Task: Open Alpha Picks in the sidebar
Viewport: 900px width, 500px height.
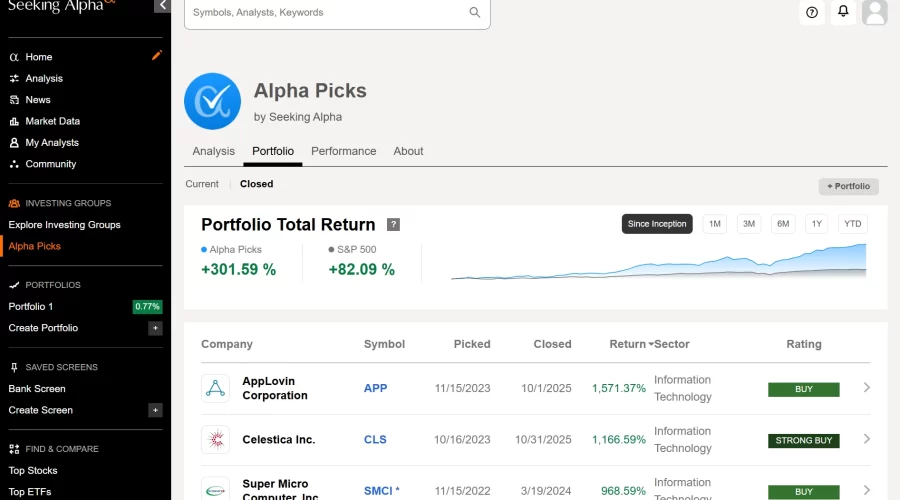Action: pos(34,246)
